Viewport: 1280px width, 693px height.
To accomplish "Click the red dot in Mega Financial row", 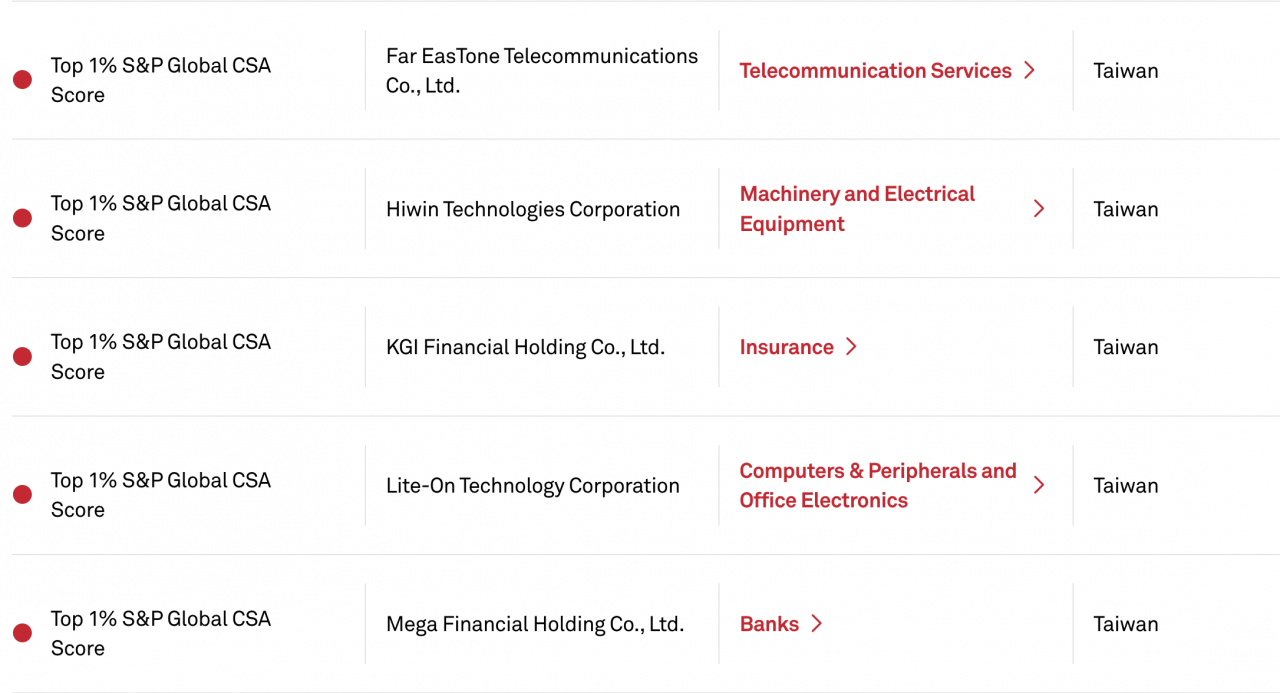I will [22, 632].
